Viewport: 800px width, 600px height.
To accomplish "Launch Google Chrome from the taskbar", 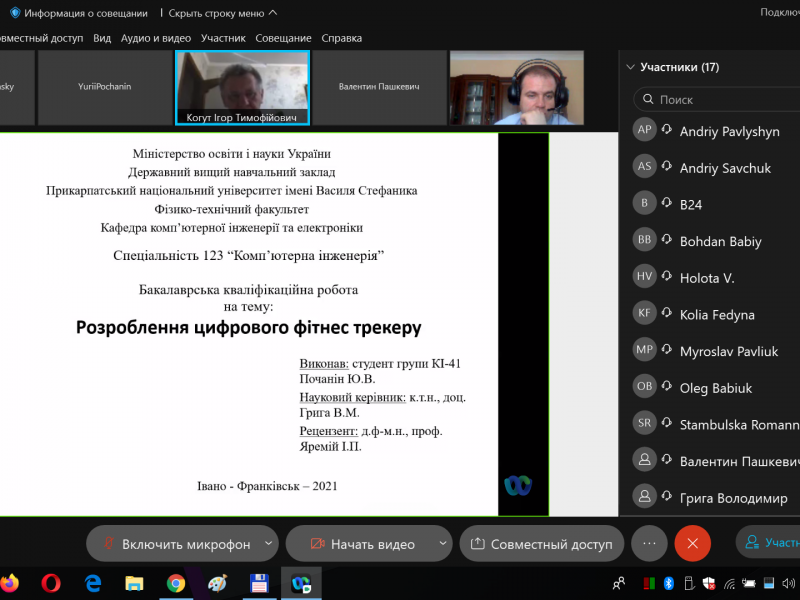I will (176, 582).
